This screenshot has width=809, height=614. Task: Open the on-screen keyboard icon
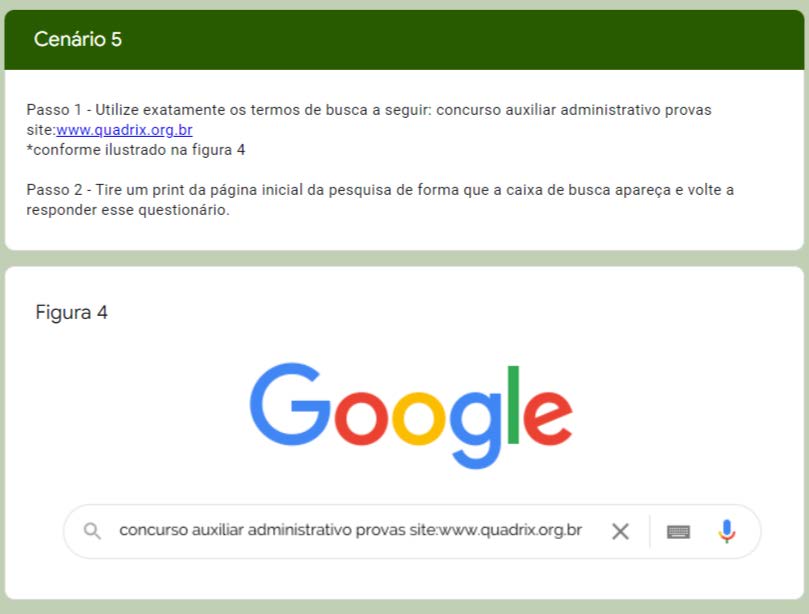click(x=678, y=531)
